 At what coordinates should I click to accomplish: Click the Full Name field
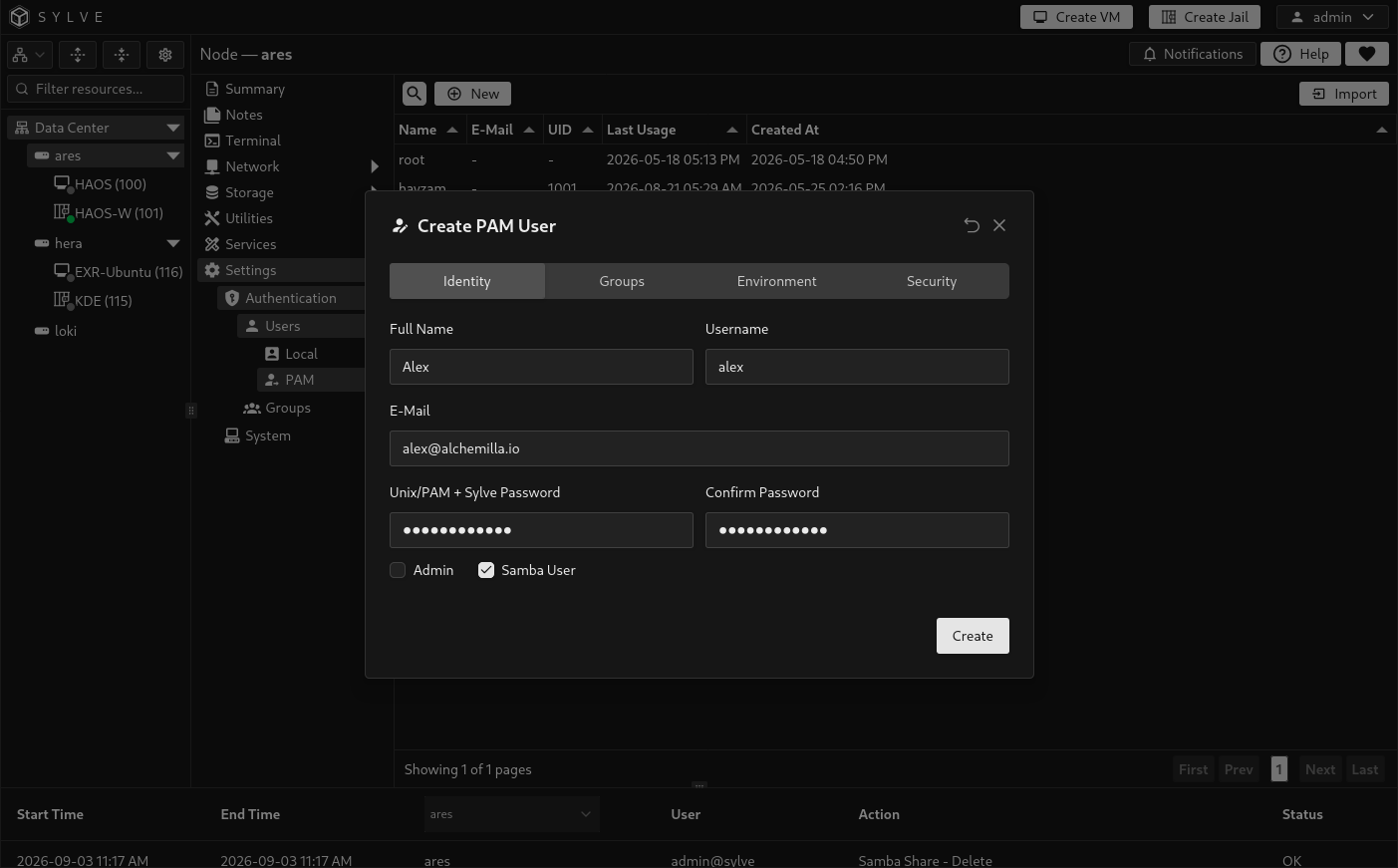[x=541, y=367]
